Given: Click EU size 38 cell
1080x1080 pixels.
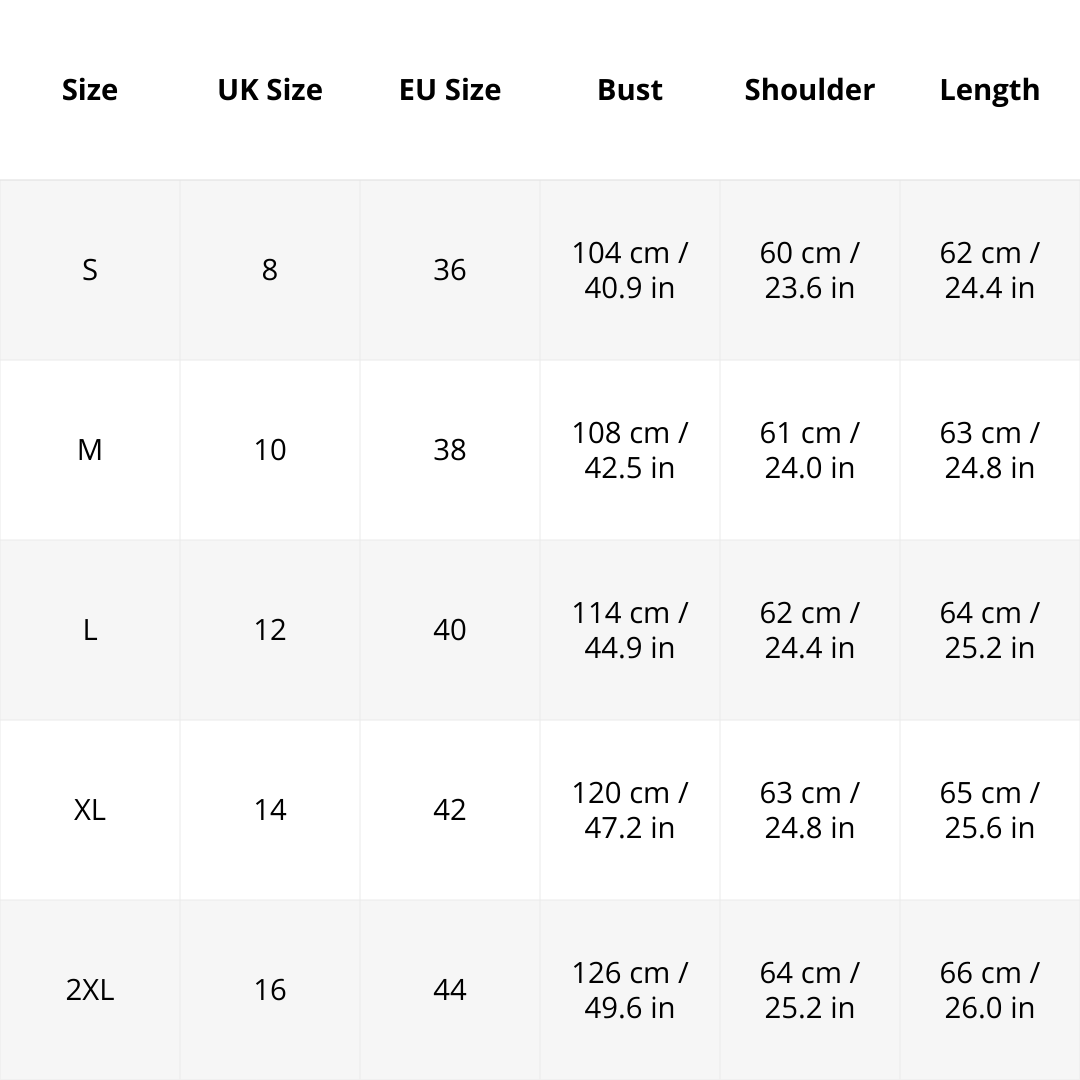Looking at the screenshot, I should click(450, 450).
